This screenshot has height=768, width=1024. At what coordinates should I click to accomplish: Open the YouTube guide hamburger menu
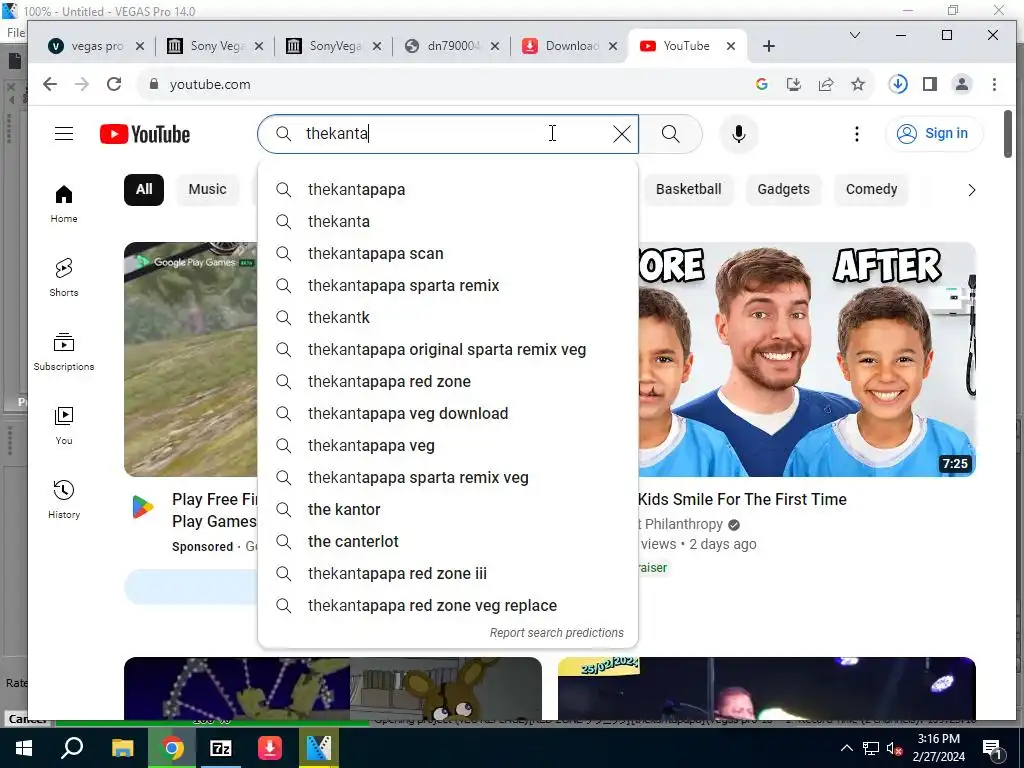(64, 134)
